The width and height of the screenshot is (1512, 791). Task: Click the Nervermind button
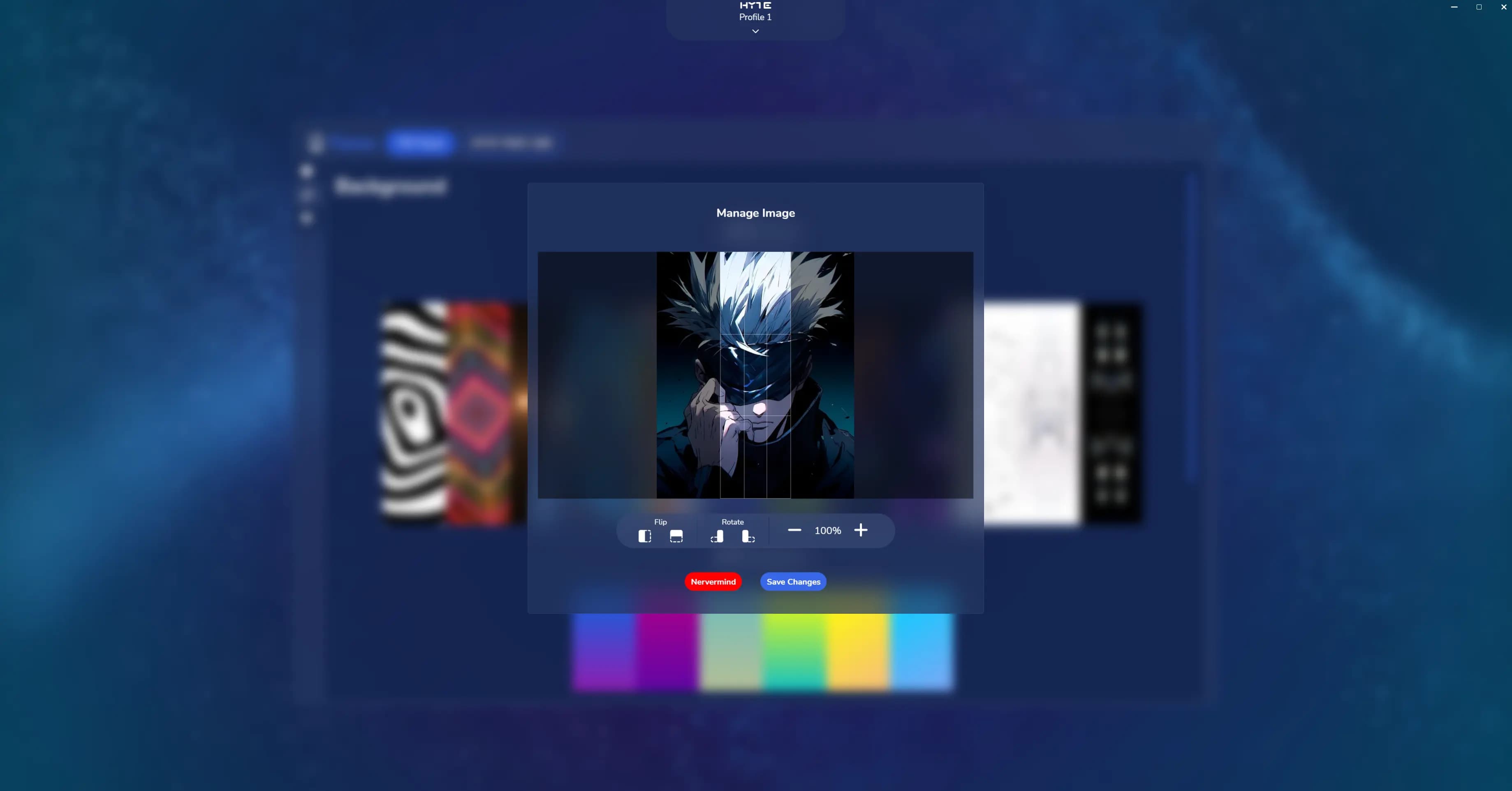[713, 581]
